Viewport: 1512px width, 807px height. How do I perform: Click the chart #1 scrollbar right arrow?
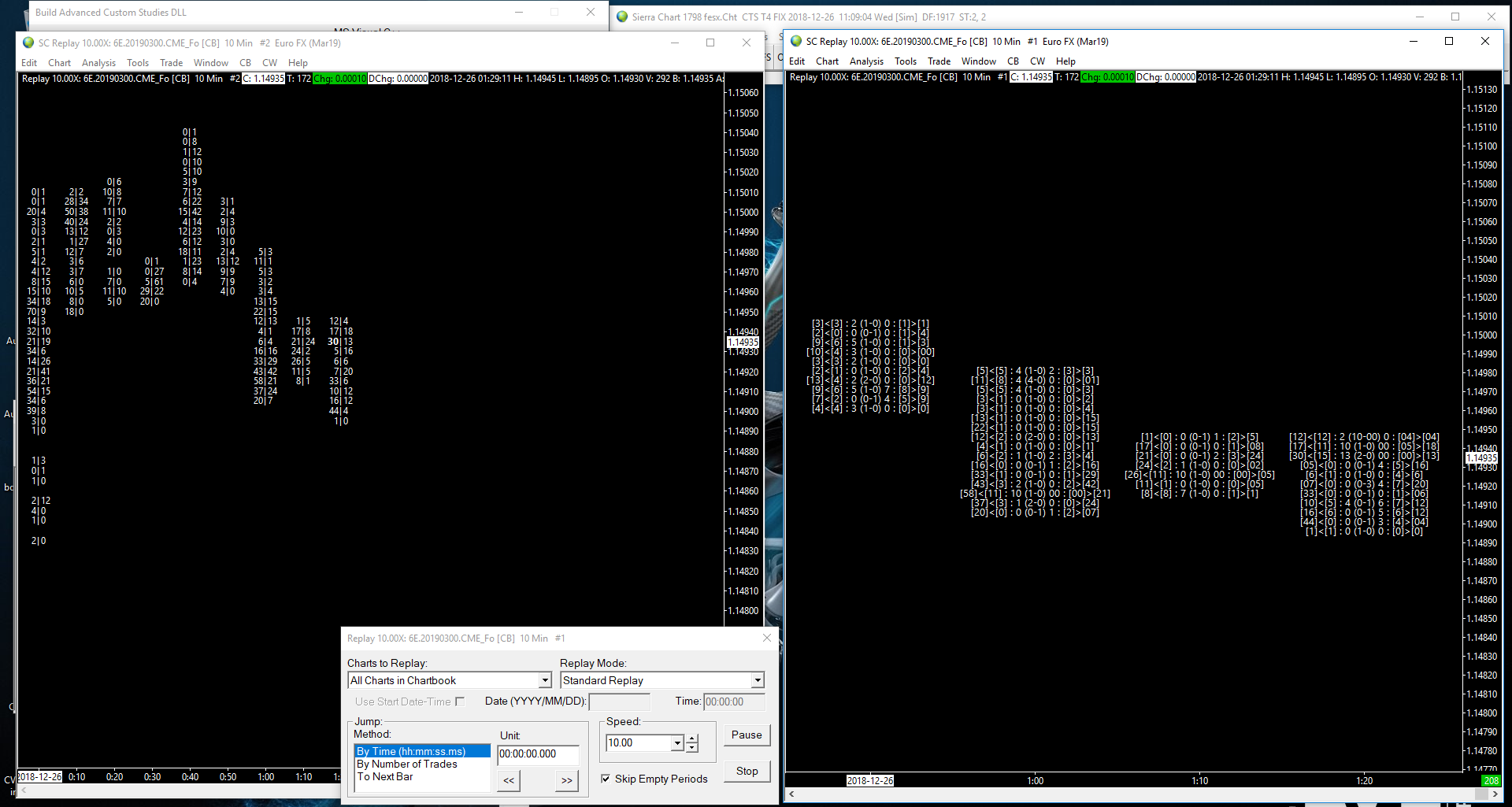coord(1495,794)
